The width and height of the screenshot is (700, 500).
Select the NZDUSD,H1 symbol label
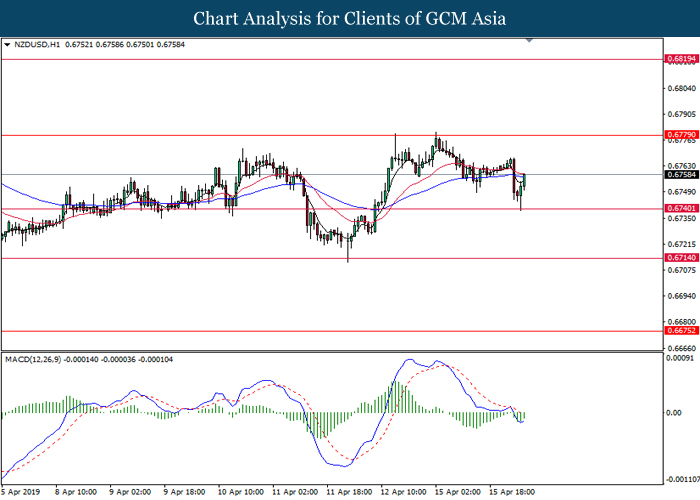37,44
